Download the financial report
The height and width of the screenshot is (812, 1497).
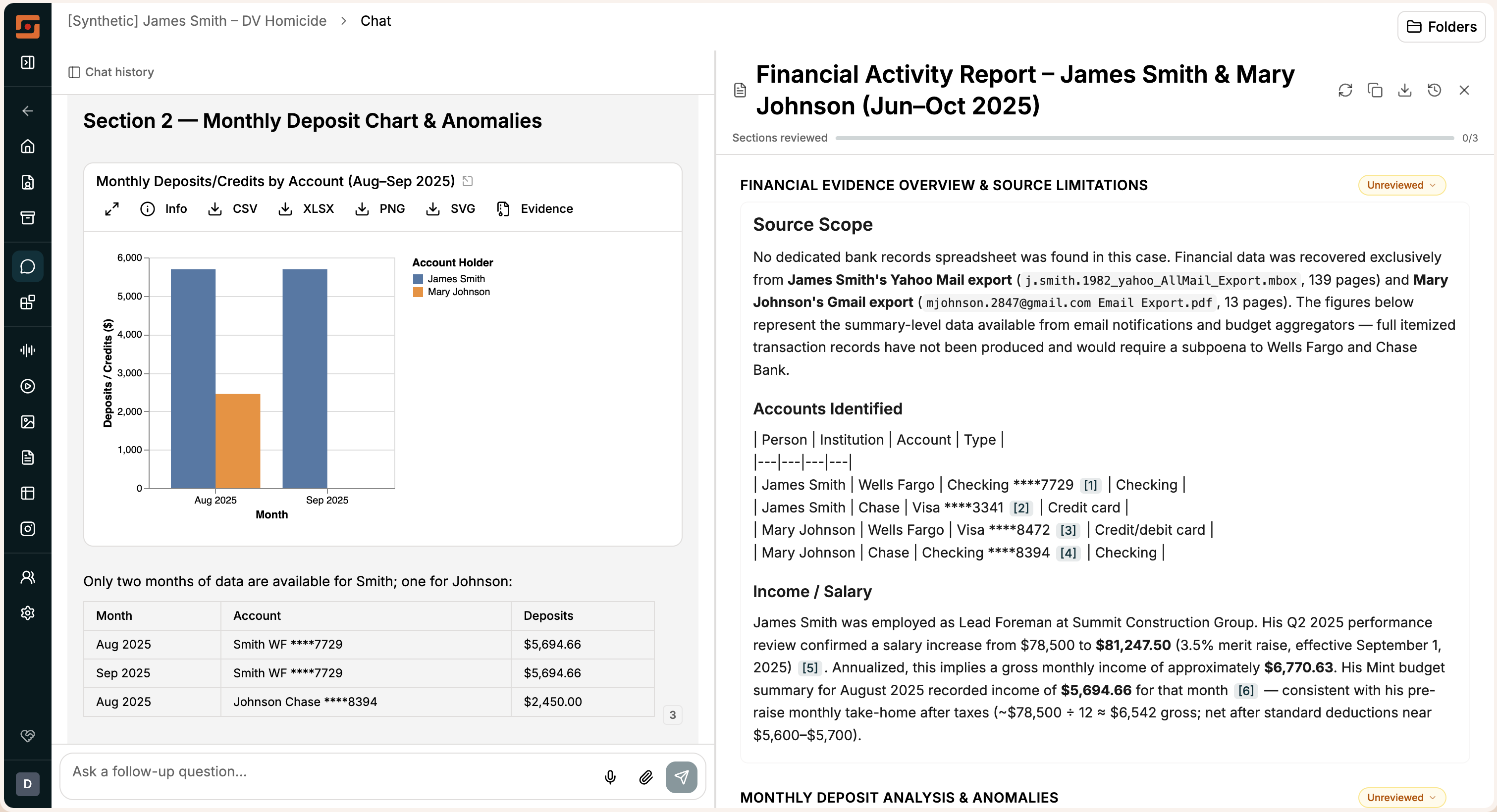1404,90
